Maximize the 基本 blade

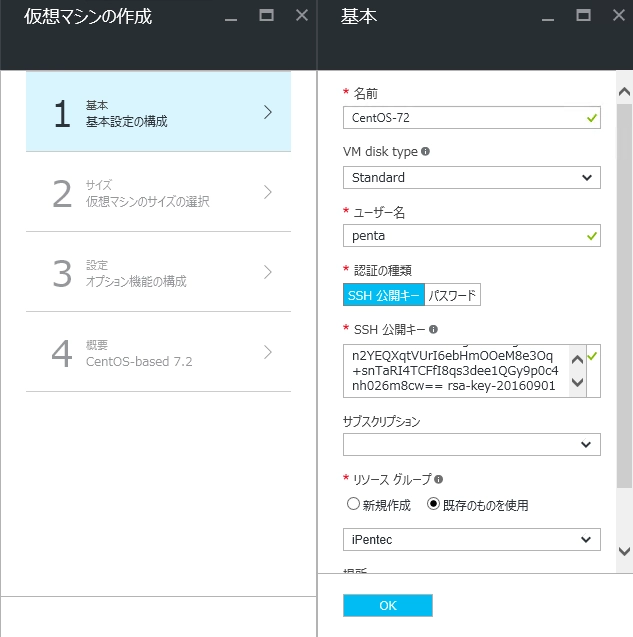(x=583, y=15)
